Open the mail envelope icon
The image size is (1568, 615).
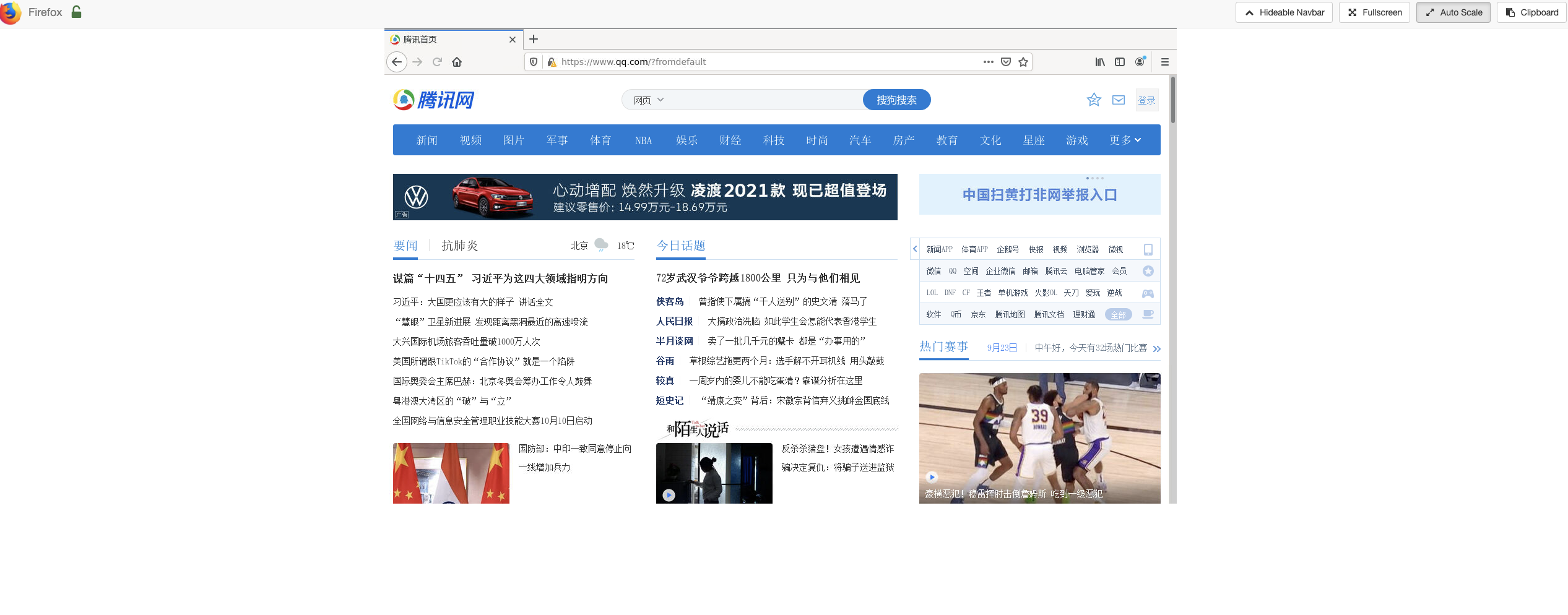[x=1119, y=100]
